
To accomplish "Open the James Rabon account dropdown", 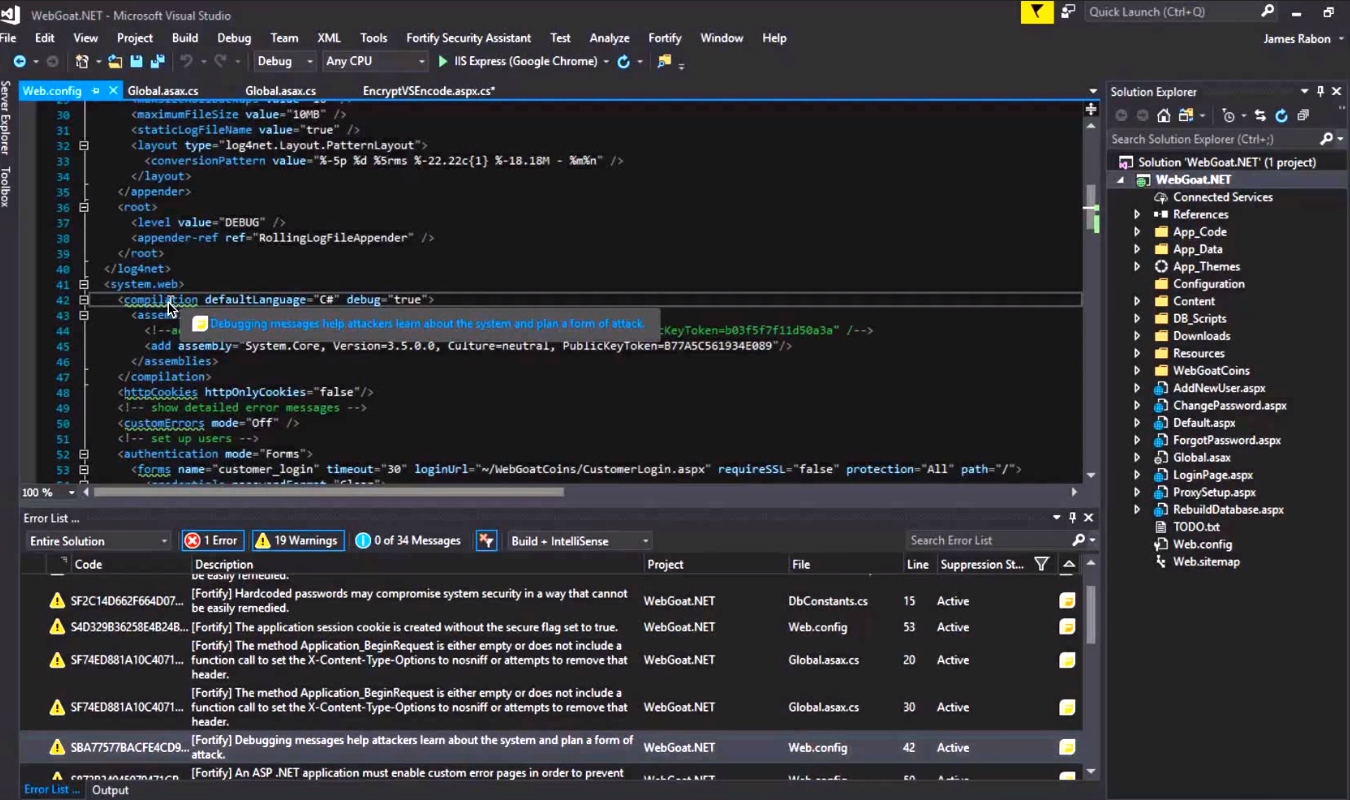I will [1304, 39].
